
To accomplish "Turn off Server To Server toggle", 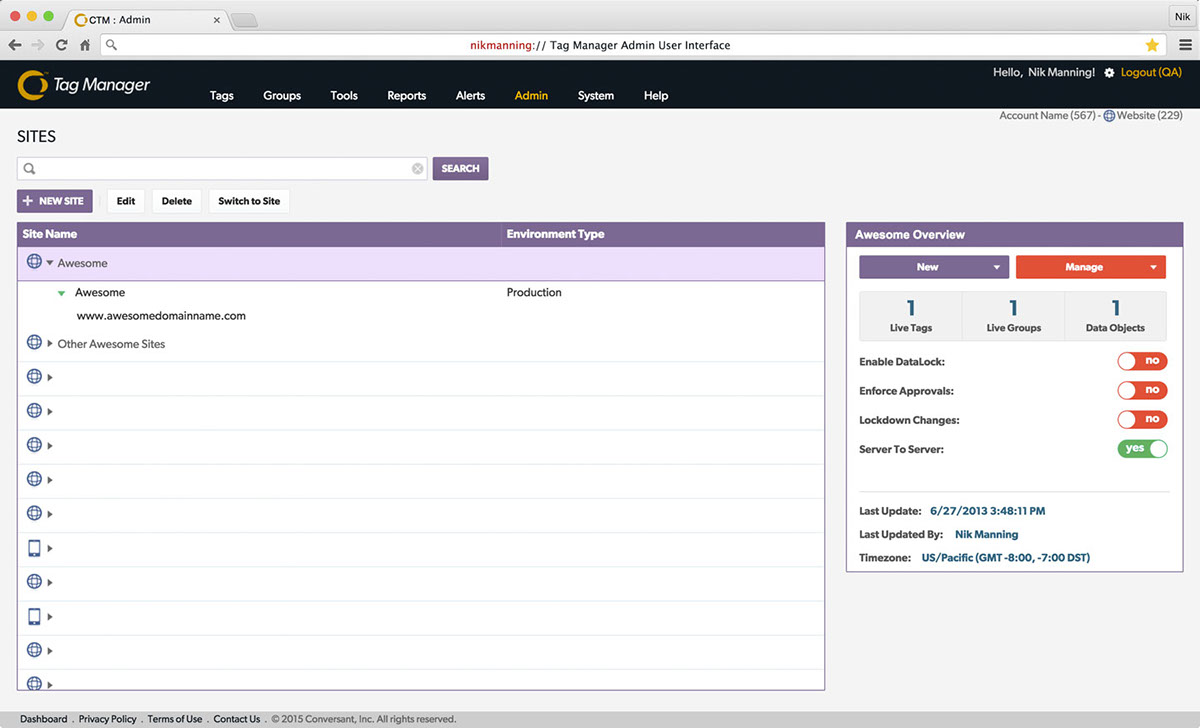I will (1142, 449).
